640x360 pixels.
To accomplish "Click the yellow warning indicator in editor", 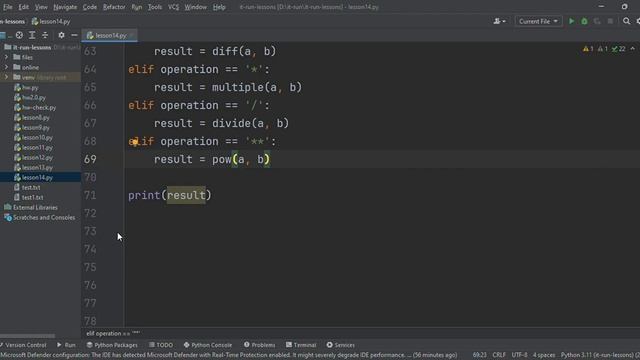I will (588, 49).
